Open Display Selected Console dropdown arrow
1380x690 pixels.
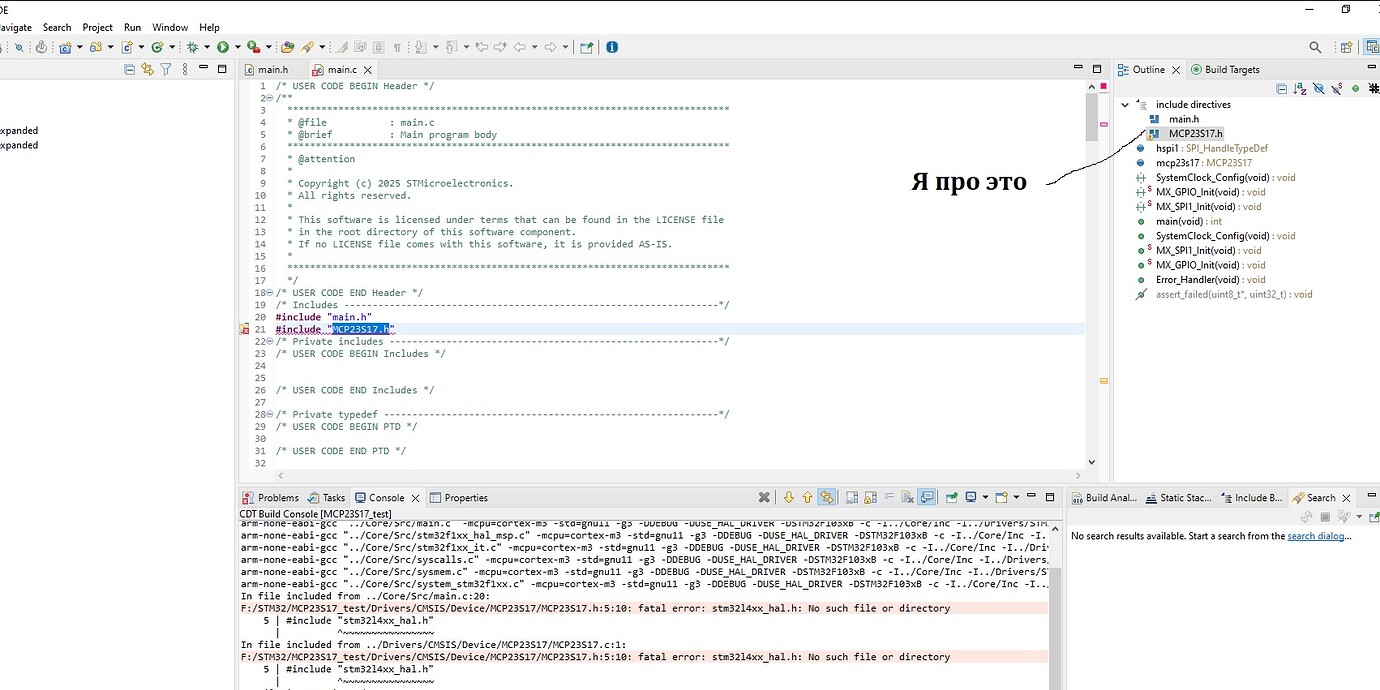[985, 497]
